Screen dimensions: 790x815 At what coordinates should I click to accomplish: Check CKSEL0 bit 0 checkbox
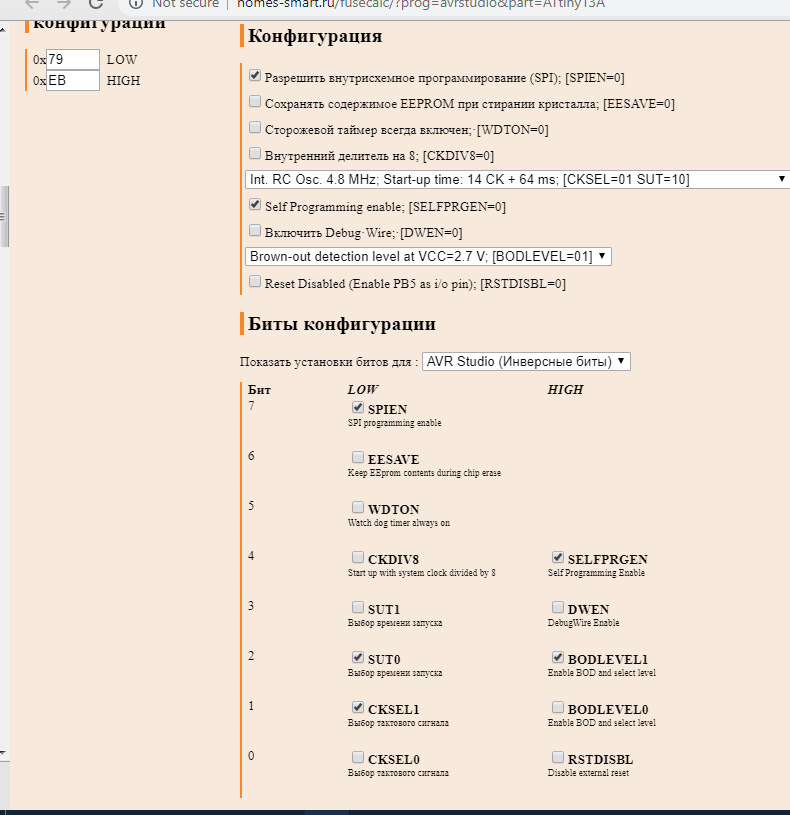358,757
